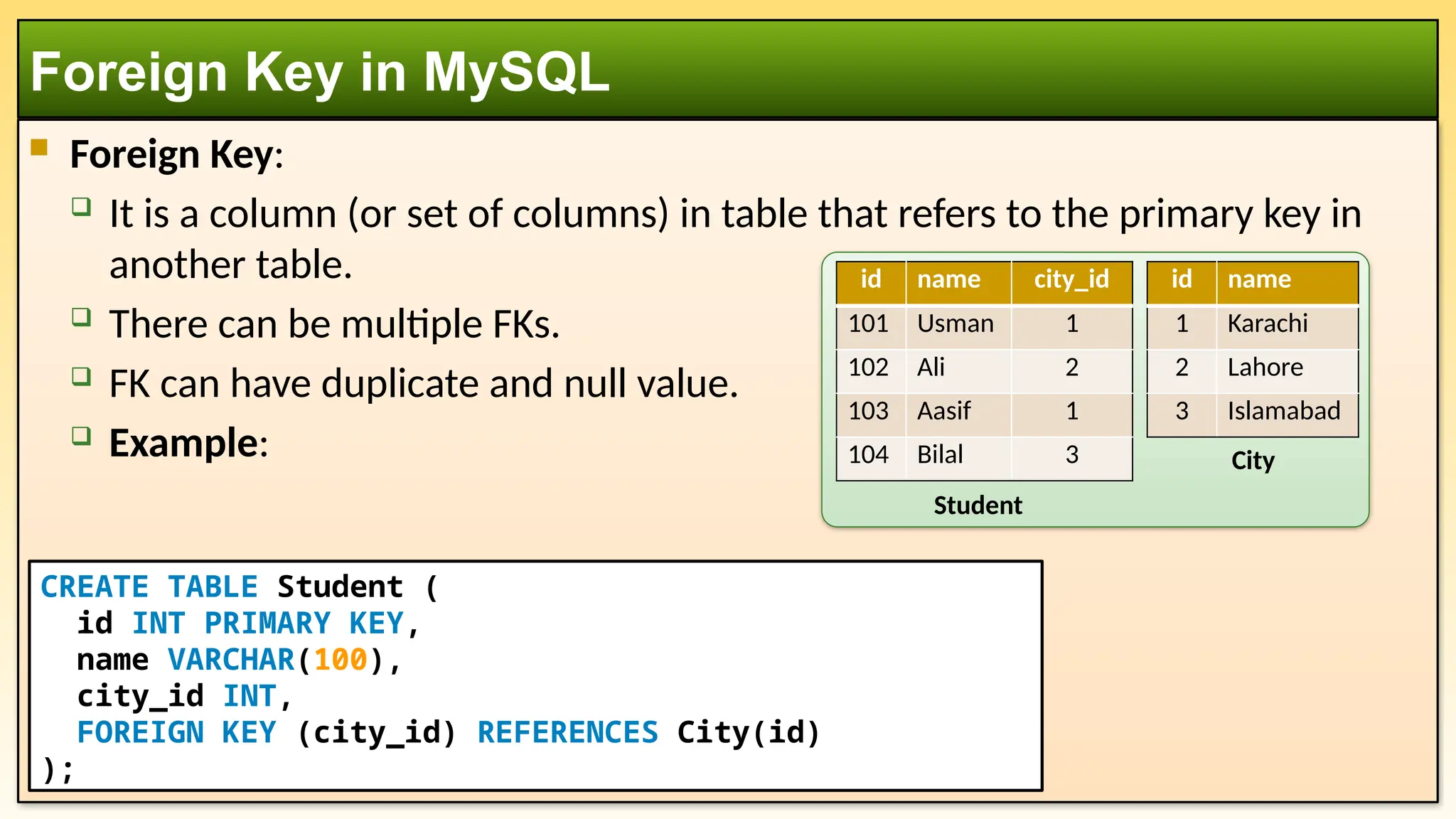
Task: Click the 'Foreign Key in MySQL' slide title
Action: coord(320,72)
